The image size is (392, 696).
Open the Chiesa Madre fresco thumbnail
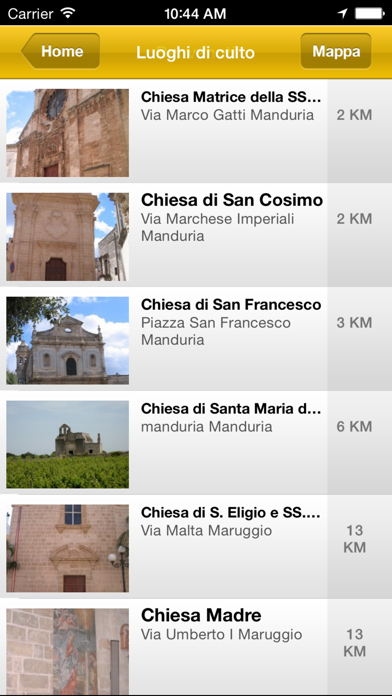(x=67, y=651)
